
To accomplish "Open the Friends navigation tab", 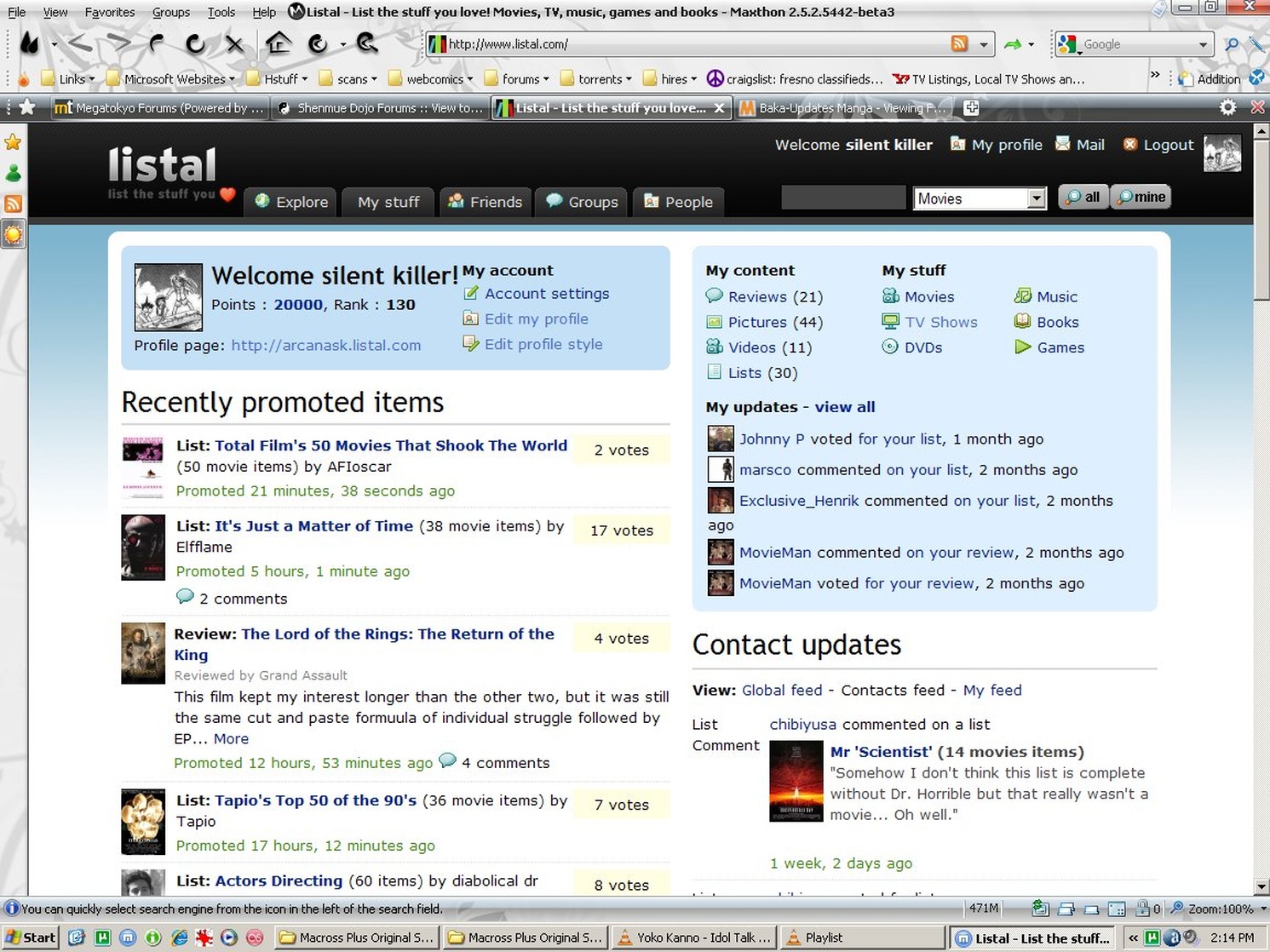I will click(x=486, y=202).
